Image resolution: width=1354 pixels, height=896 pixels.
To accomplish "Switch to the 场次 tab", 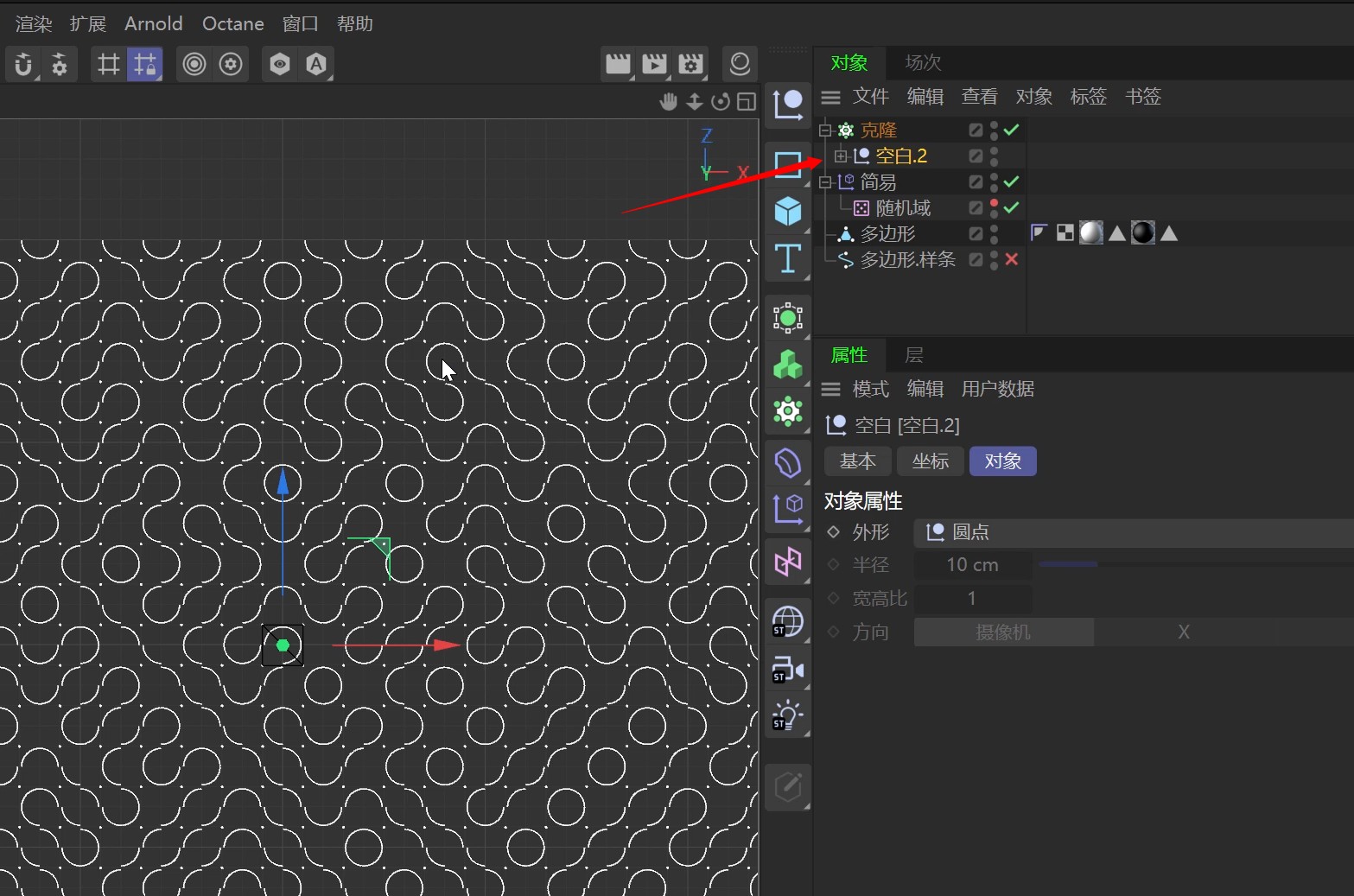I will [923, 63].
